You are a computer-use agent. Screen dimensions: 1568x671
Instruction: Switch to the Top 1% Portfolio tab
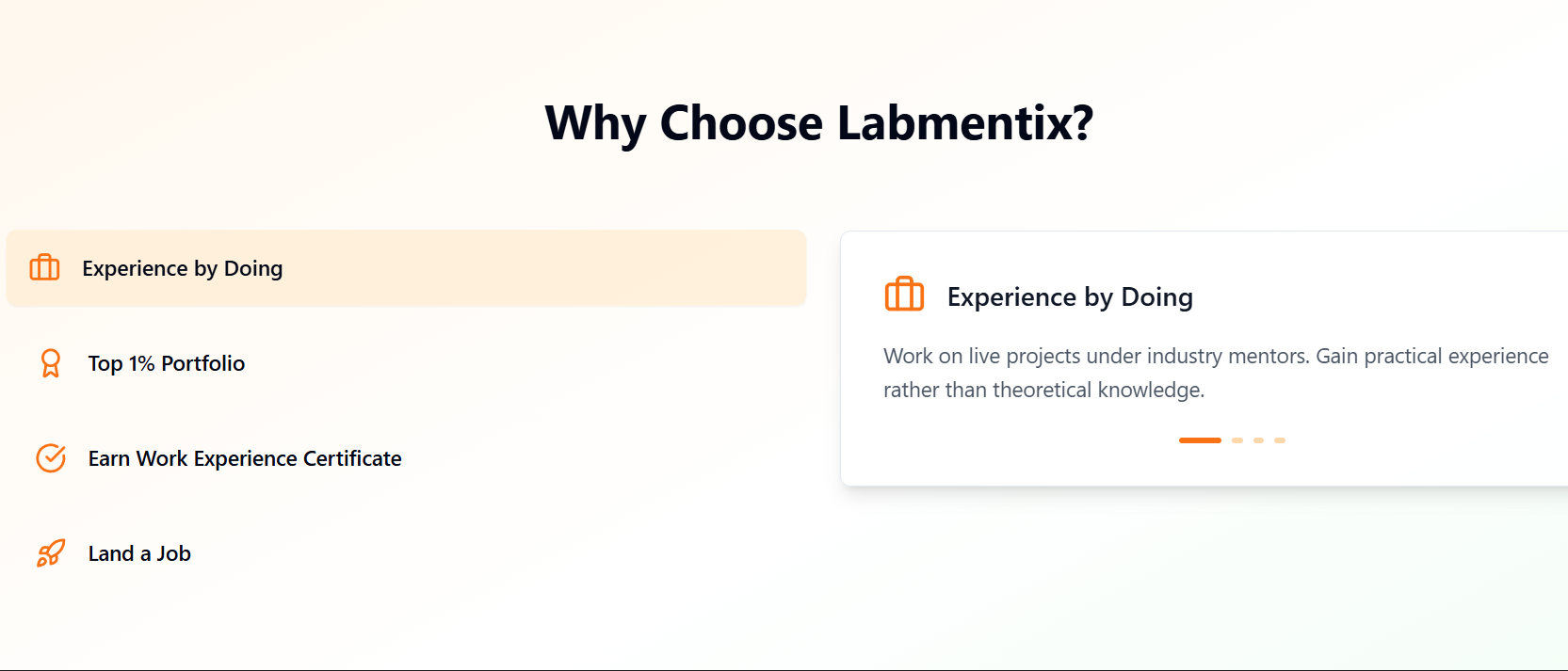166,364
